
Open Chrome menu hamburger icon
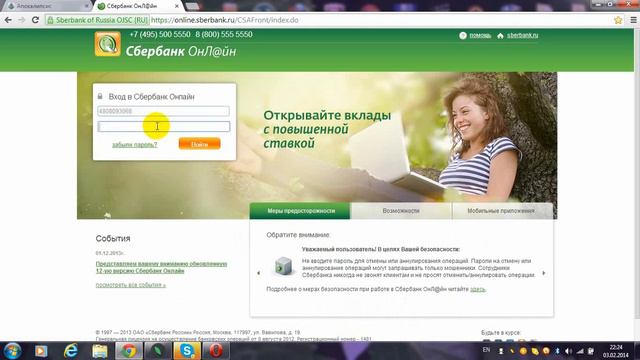pyautogui.click(x=633, y=20)
